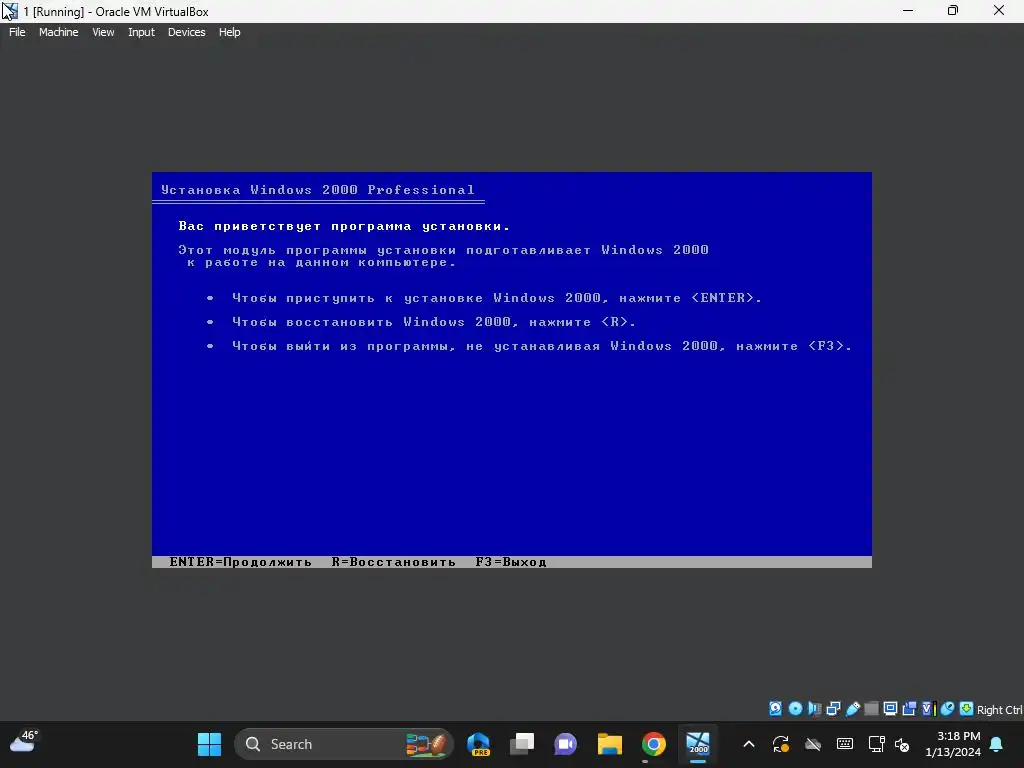
Task: Select the VirtualBox 2000 VM taskbar icon
Action: click(697, 744)
